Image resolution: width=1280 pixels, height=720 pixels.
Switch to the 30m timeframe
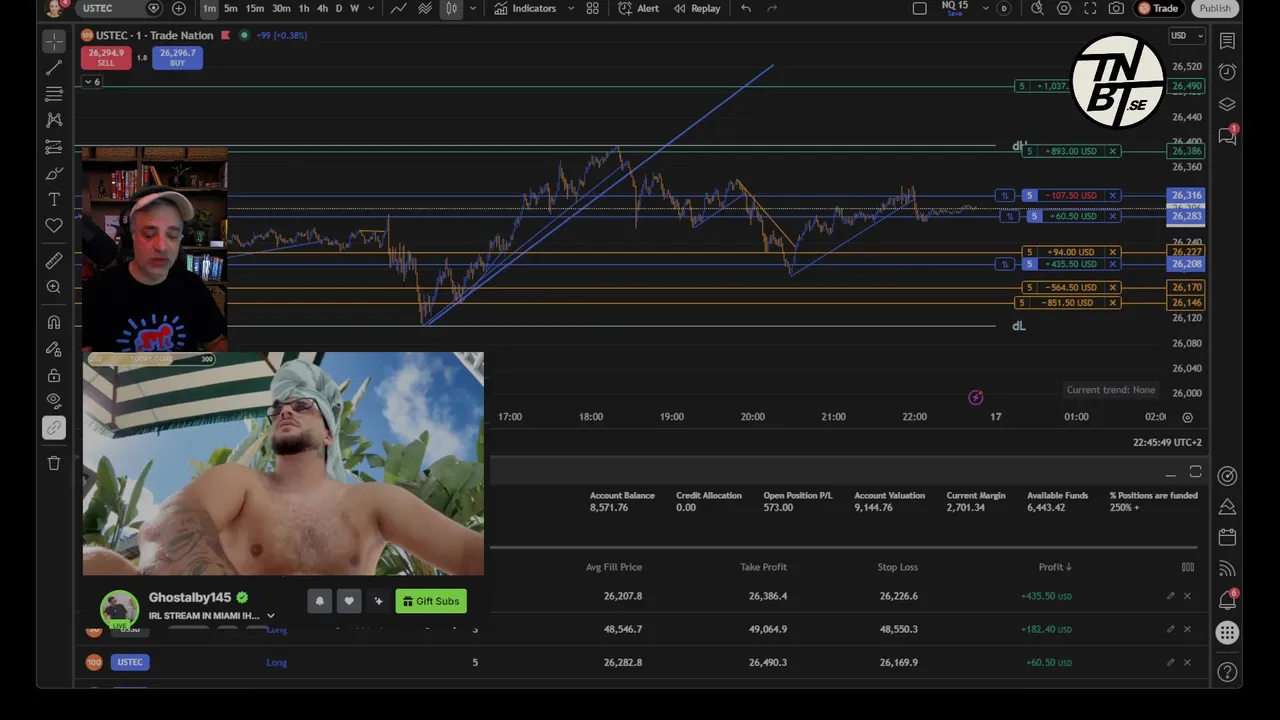[x=281, y=8]
